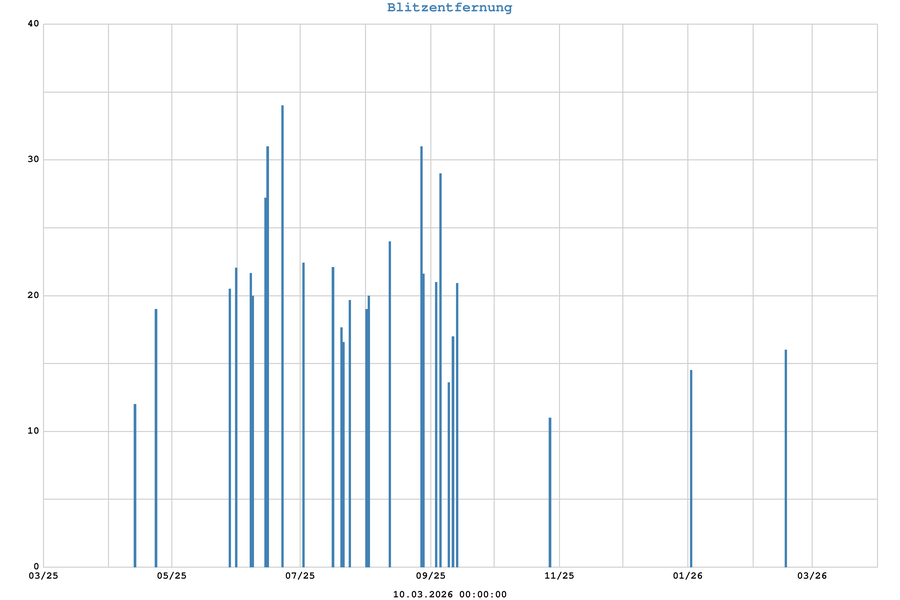
Task: Click the bar at 24 in August
Action: (x=390, y=404)
